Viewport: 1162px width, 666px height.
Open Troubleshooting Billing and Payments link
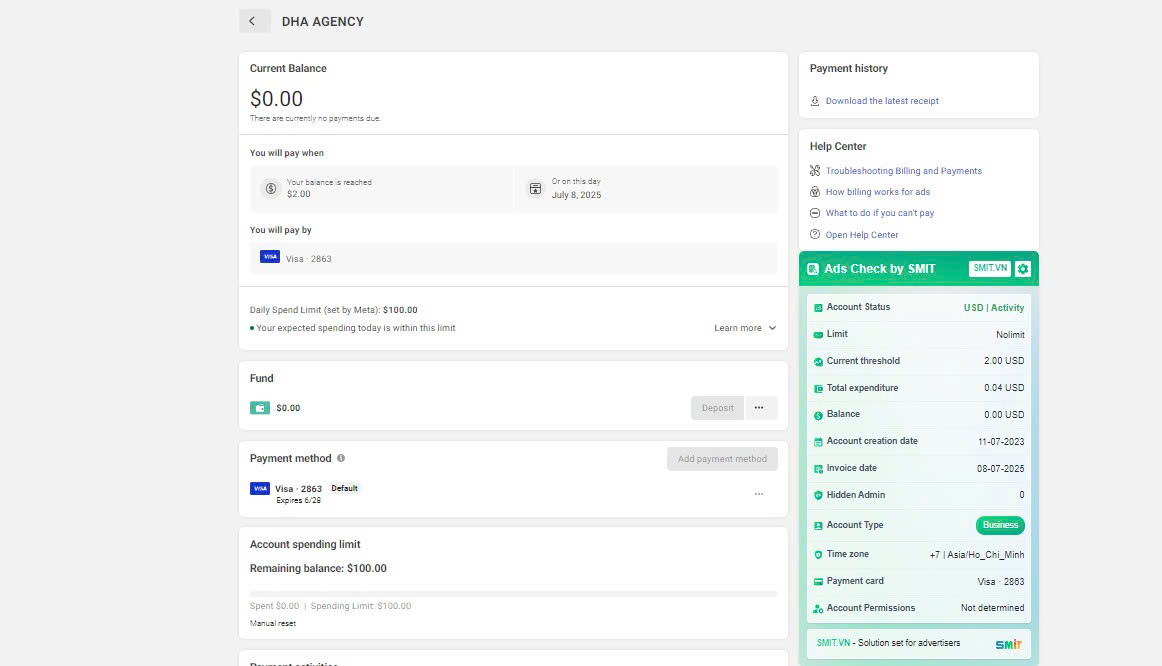pyautogui.click(x=903, y=171)
